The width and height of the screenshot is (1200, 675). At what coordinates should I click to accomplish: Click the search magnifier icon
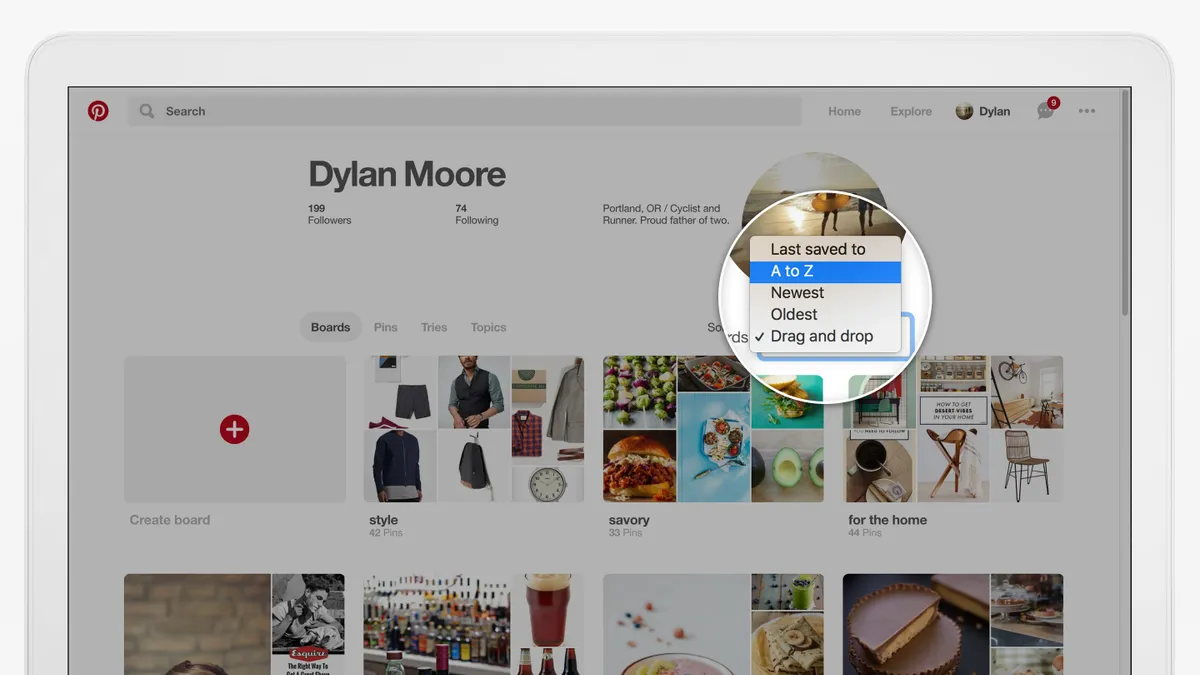[x=147, y=111]
